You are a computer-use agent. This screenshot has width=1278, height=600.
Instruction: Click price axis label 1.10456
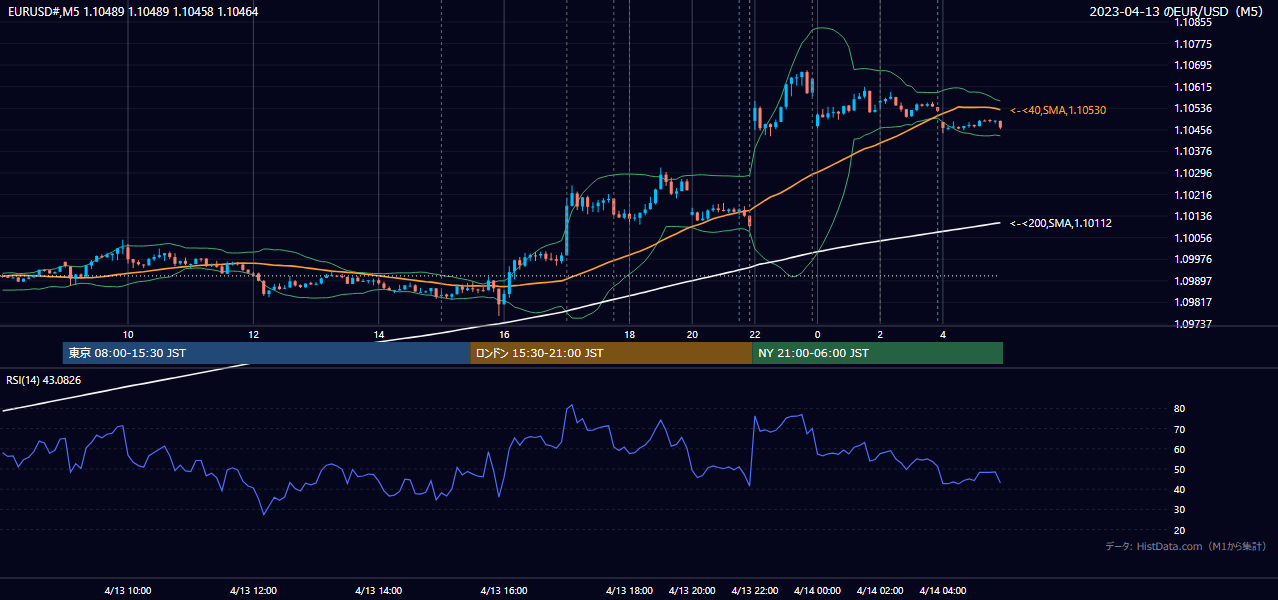point(1192,130)
